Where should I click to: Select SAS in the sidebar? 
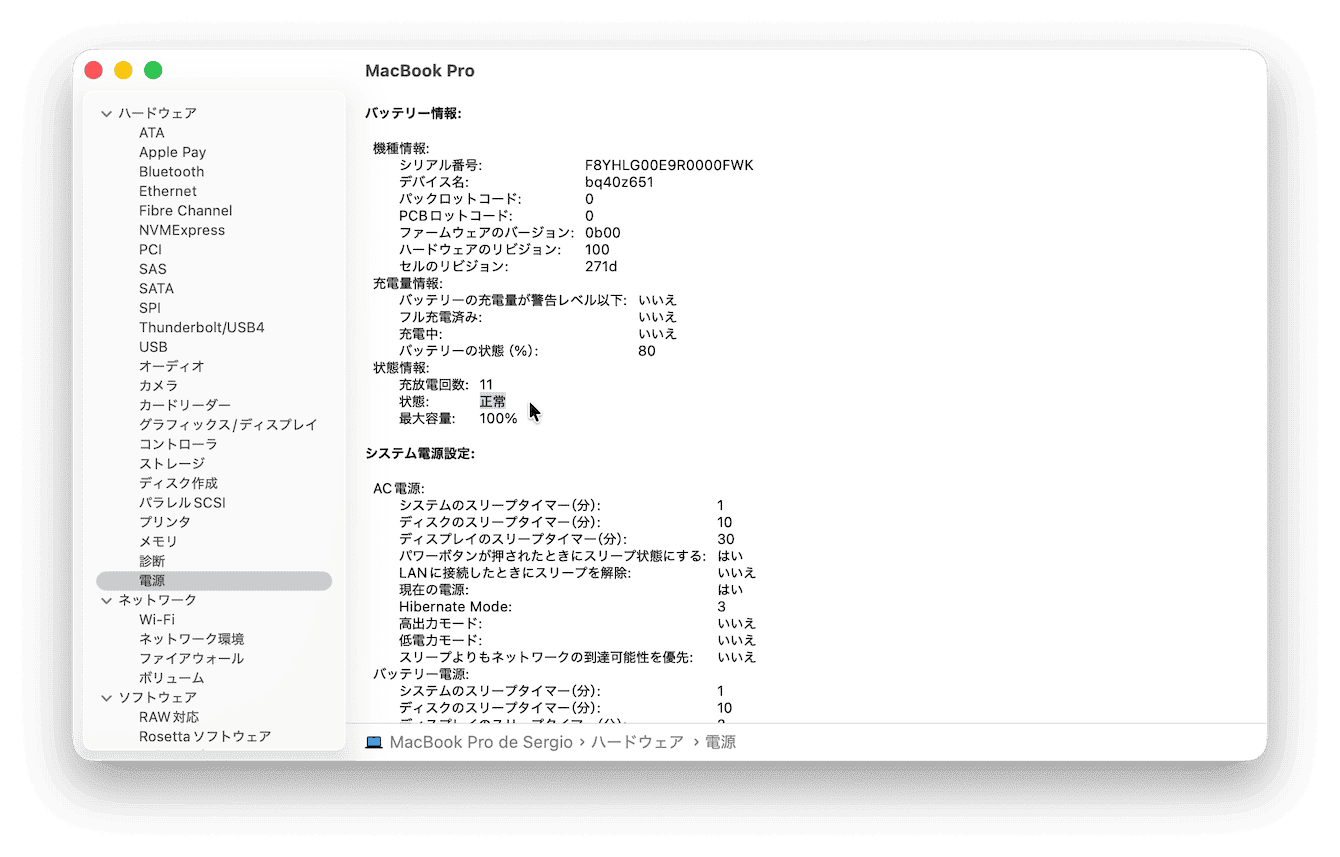(153, 269)
